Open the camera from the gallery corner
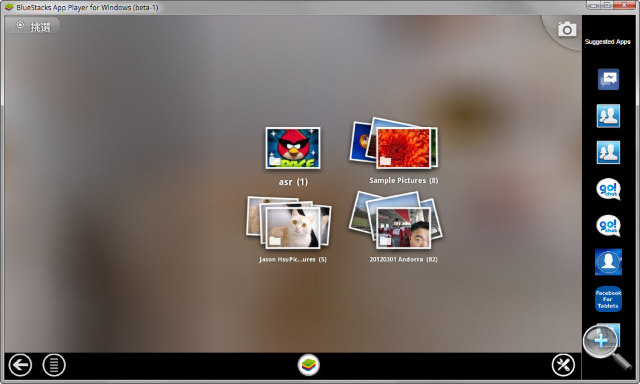 [567, 29]
